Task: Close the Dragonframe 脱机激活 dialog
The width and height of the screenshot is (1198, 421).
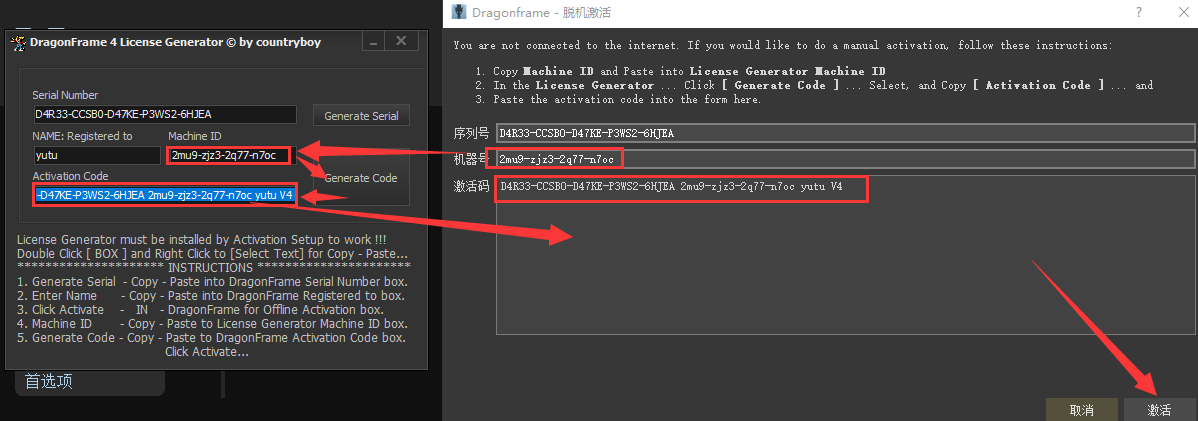Action: coord(1178,12)
